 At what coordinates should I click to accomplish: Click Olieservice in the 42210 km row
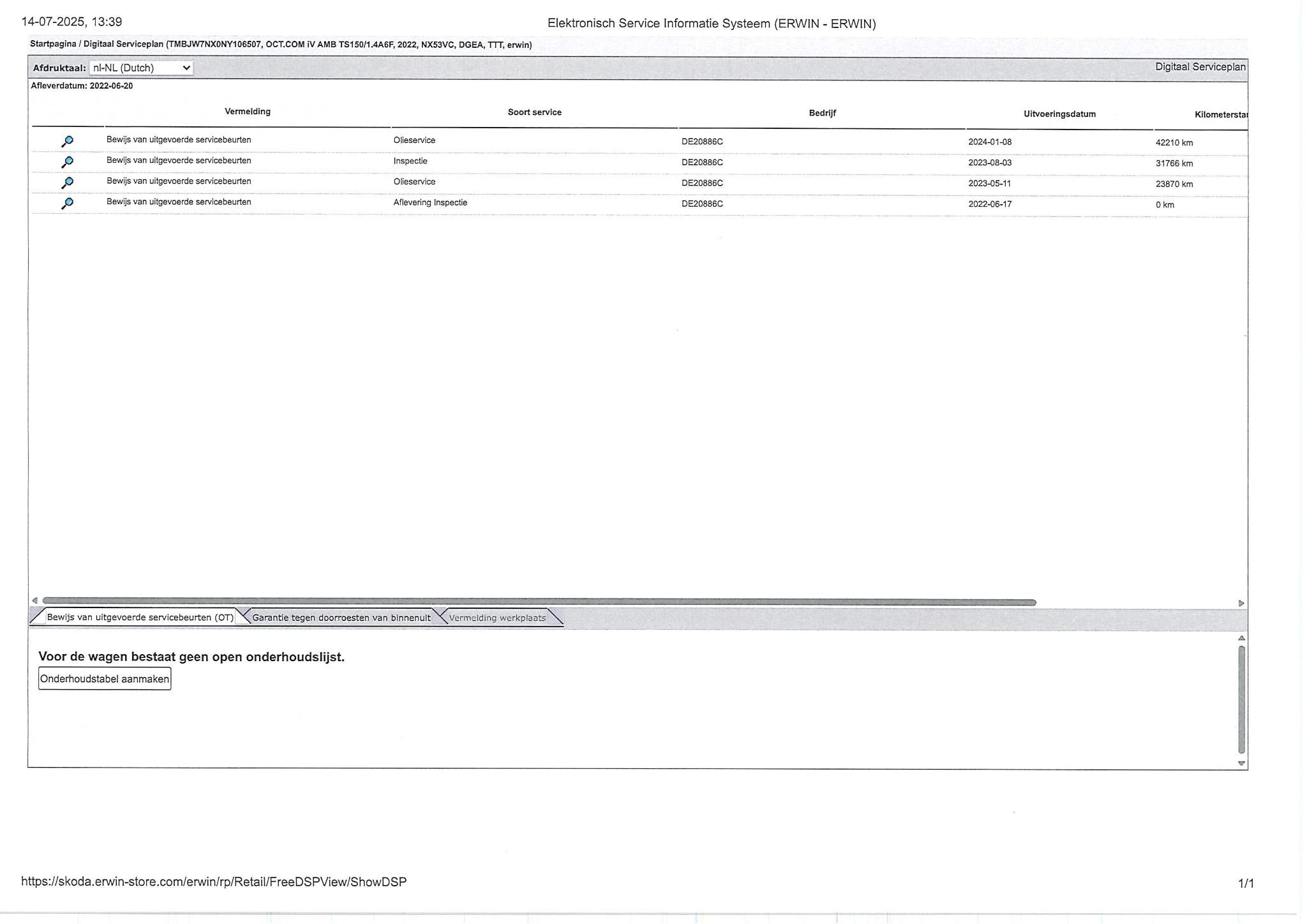click(414, 140)
